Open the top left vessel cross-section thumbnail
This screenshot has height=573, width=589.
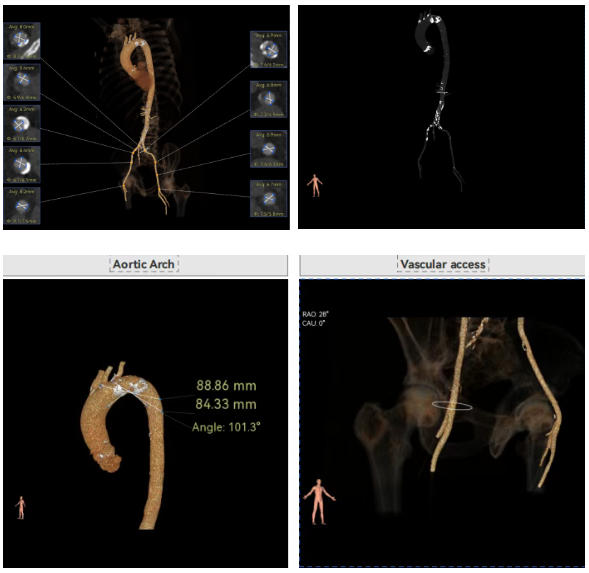click(x=22, y=41)
